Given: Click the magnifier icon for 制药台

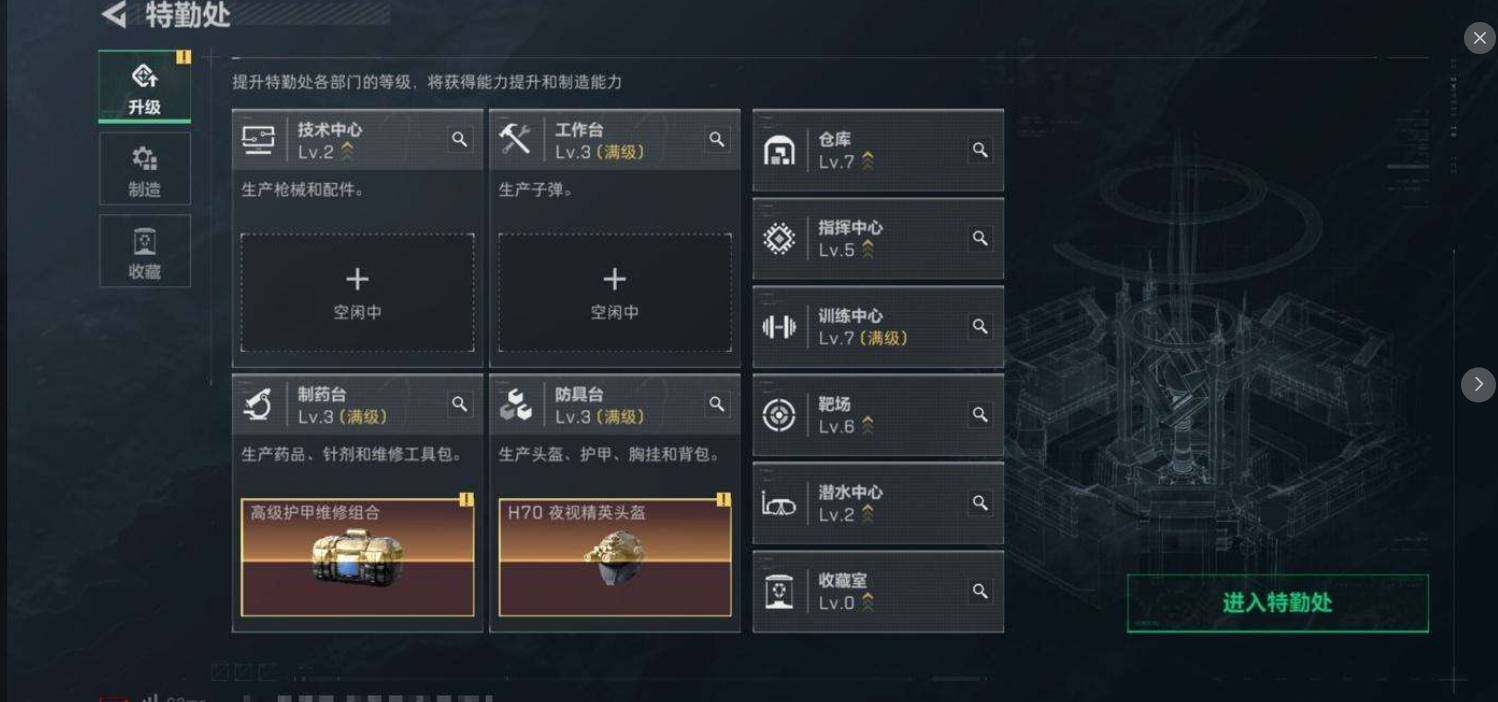Looking at the screenshot, I should [x=459, y=404].
